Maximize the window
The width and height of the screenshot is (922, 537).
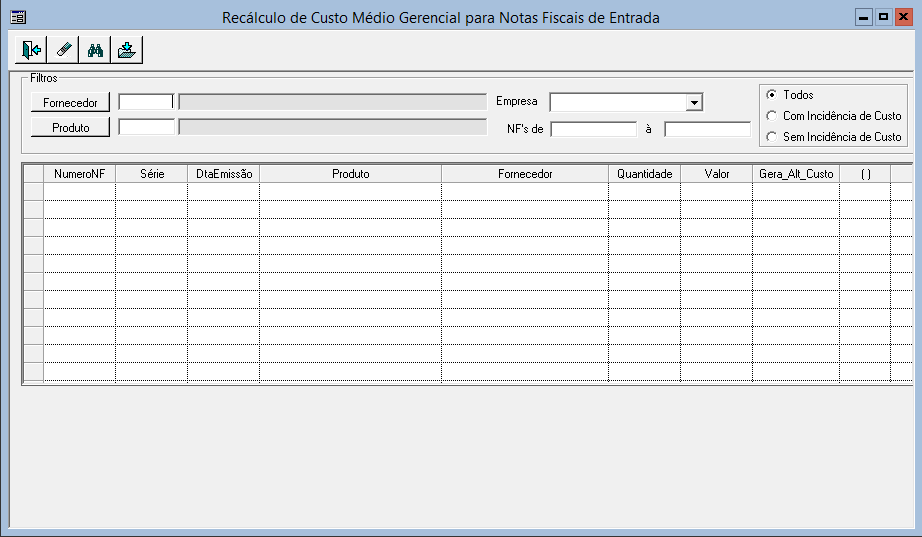pyautogui.click(x=883, y=17)
